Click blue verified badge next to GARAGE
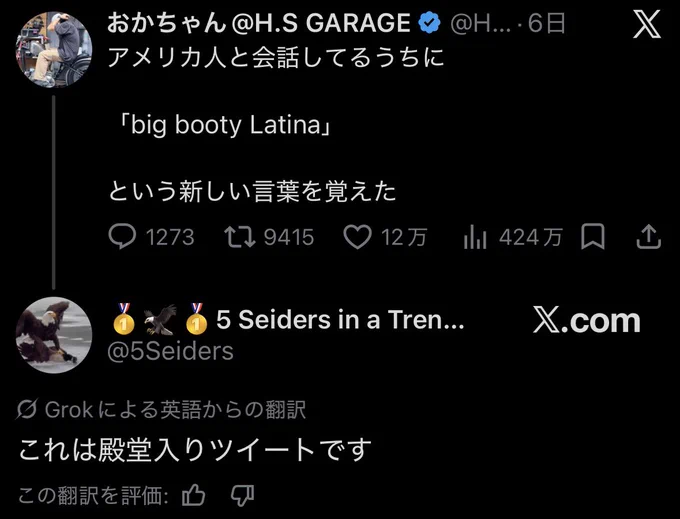 [429, 23]
